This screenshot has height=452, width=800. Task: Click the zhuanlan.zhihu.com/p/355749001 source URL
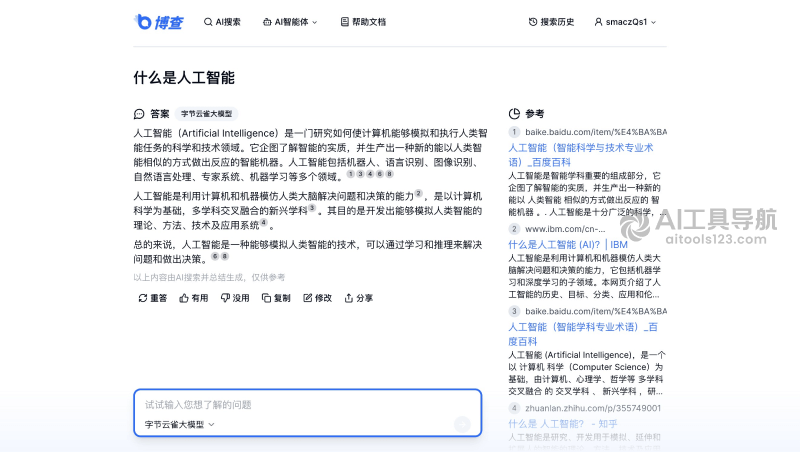tap(593, 408)
